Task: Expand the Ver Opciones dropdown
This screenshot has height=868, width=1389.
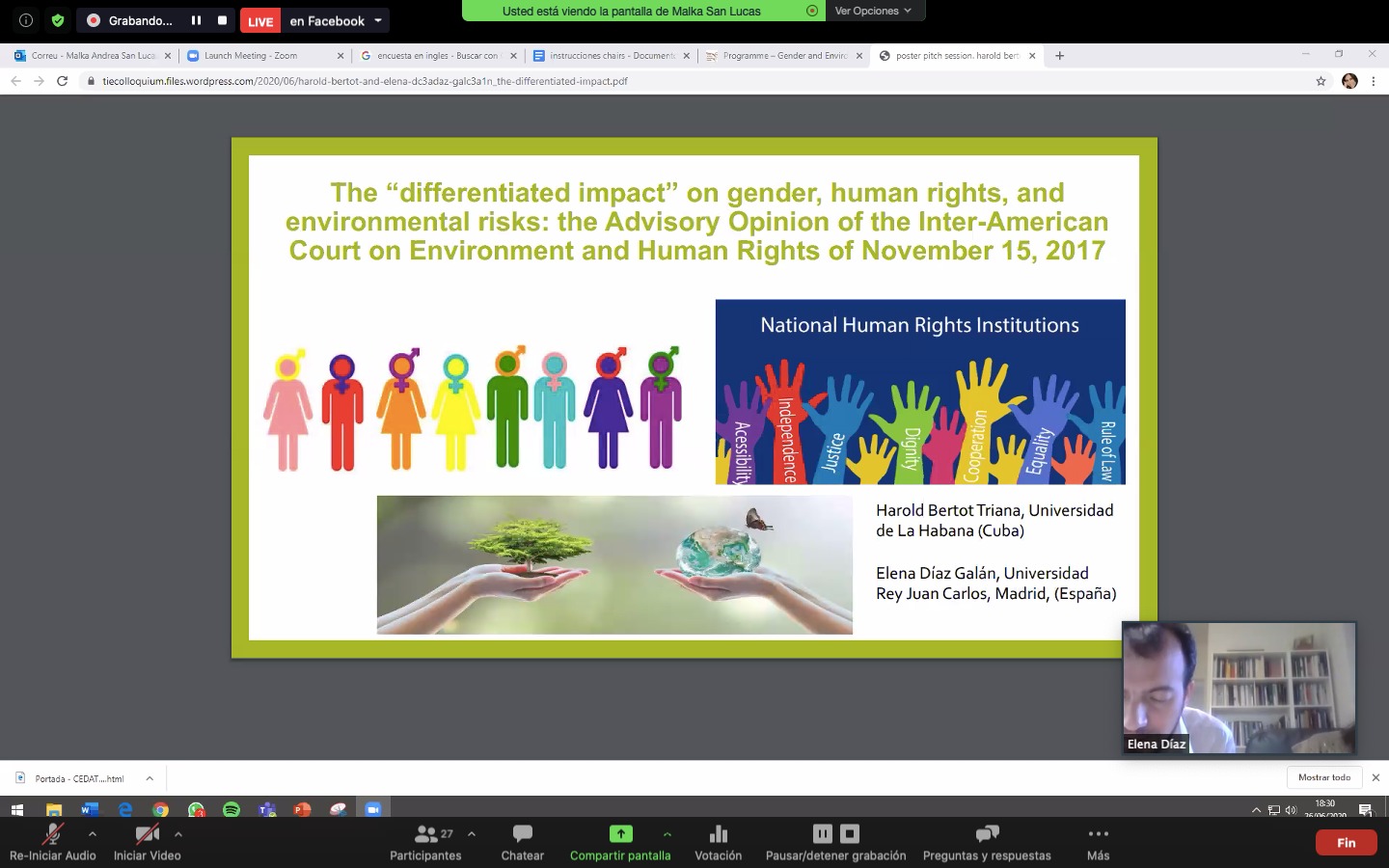Action: (x=873, y=11)
